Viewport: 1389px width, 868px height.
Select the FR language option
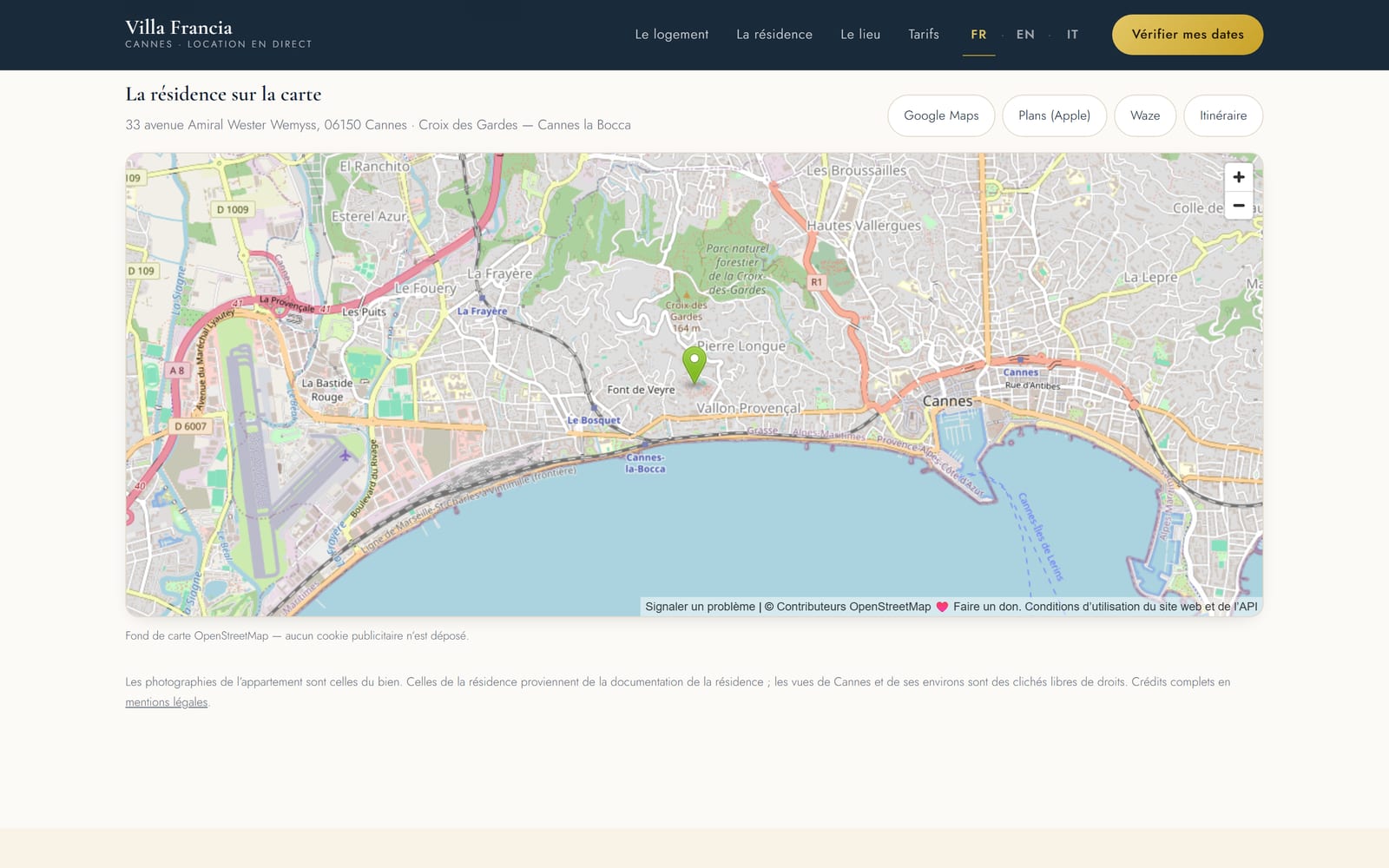pos(978,35)
